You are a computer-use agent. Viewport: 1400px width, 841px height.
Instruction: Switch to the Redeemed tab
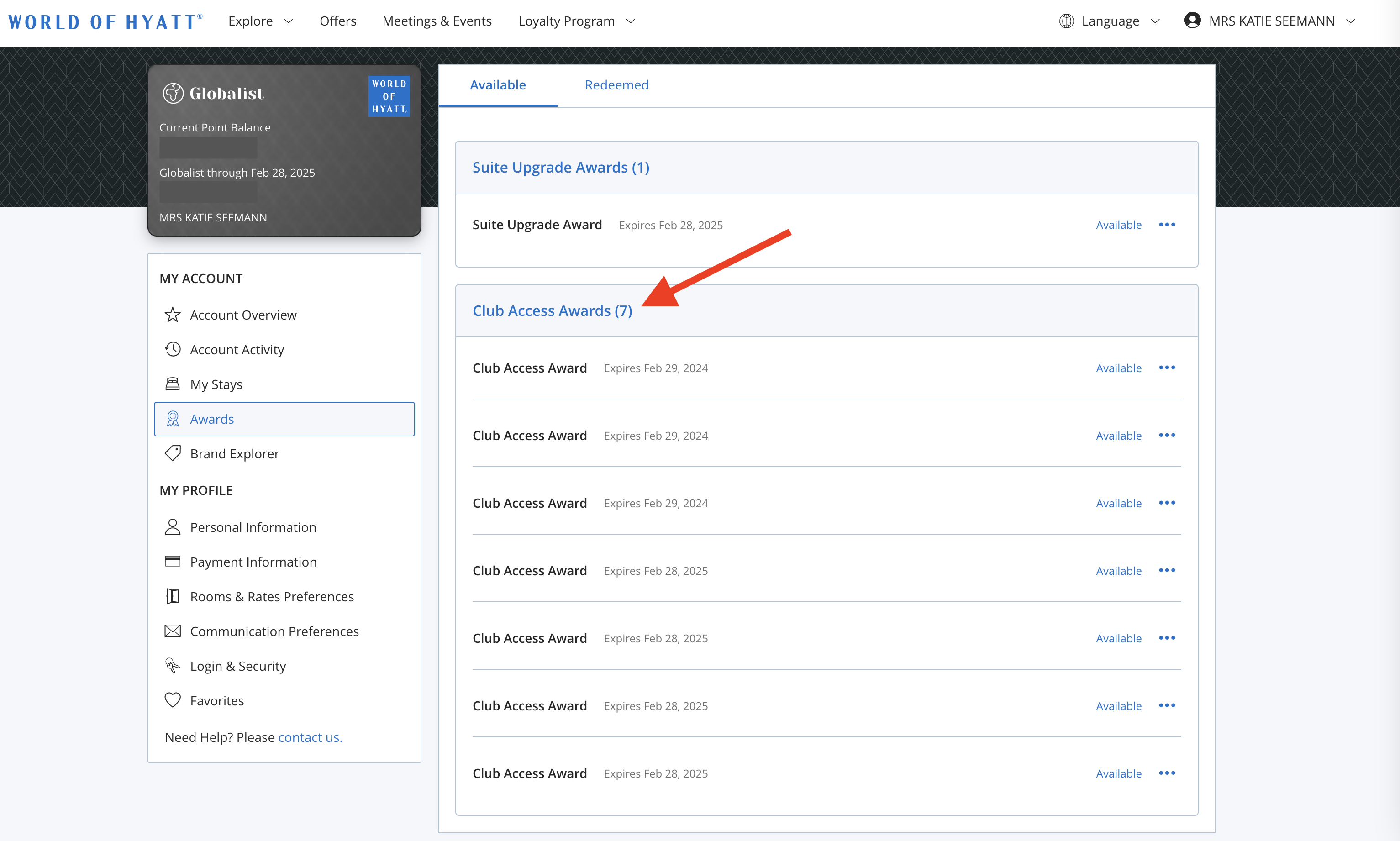point(617,85)
